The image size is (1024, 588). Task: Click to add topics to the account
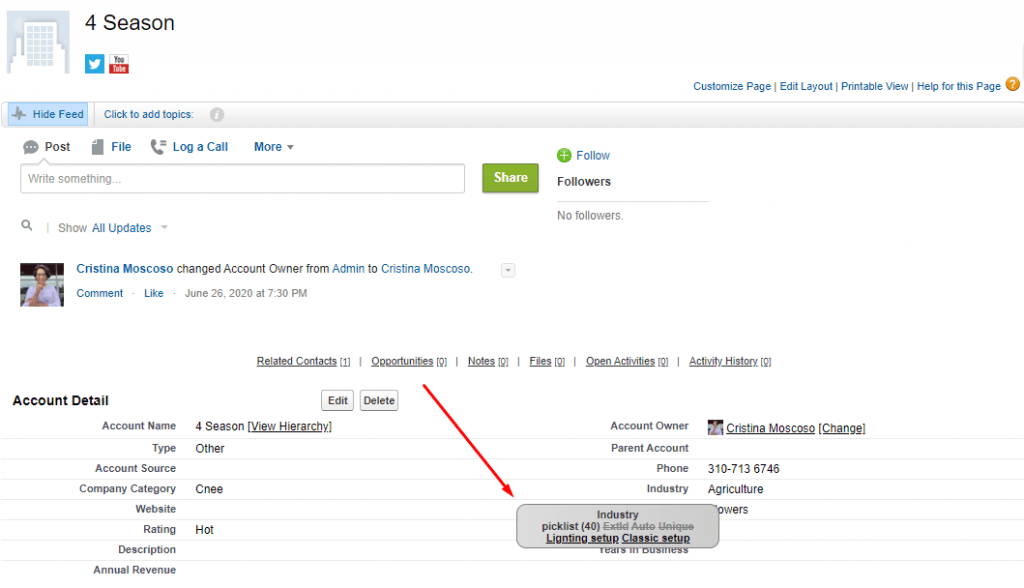pos(148,113)
